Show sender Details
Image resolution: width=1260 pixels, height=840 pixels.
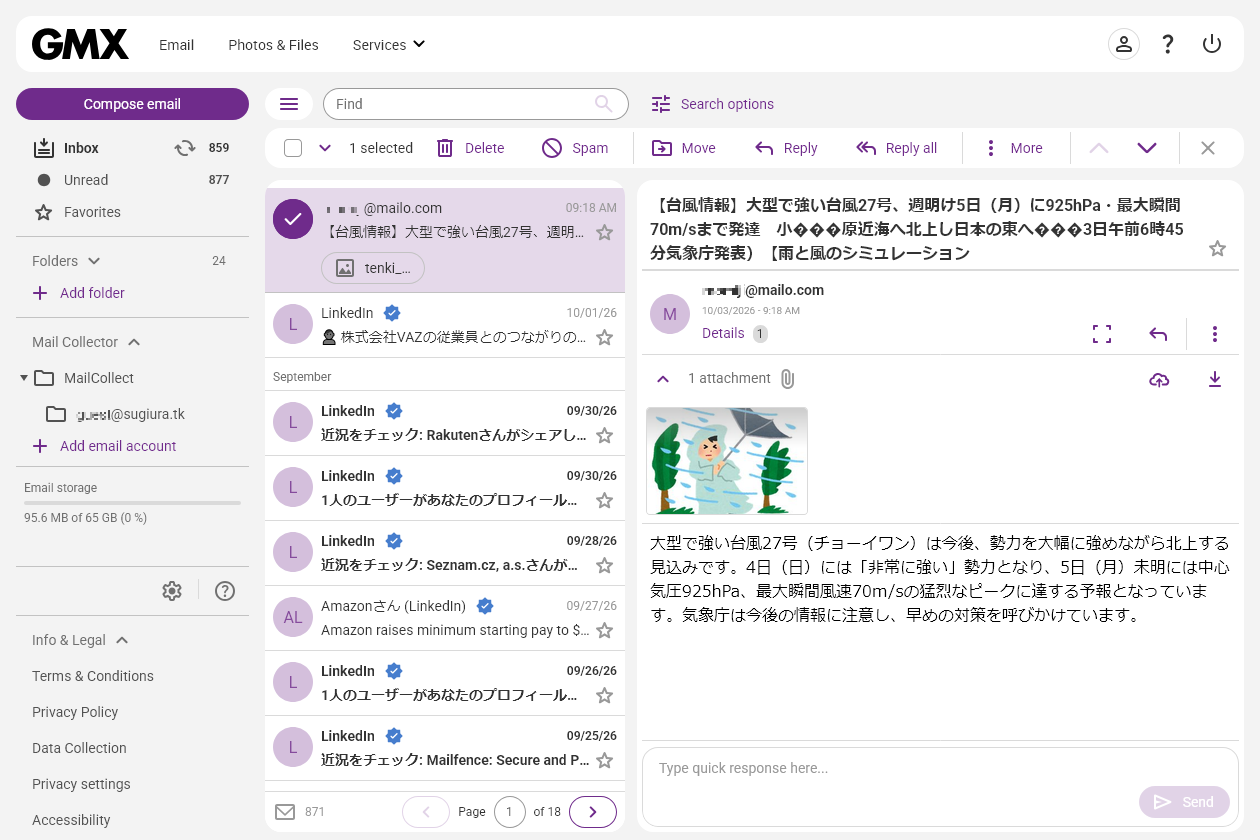click(x=723, y=333)
